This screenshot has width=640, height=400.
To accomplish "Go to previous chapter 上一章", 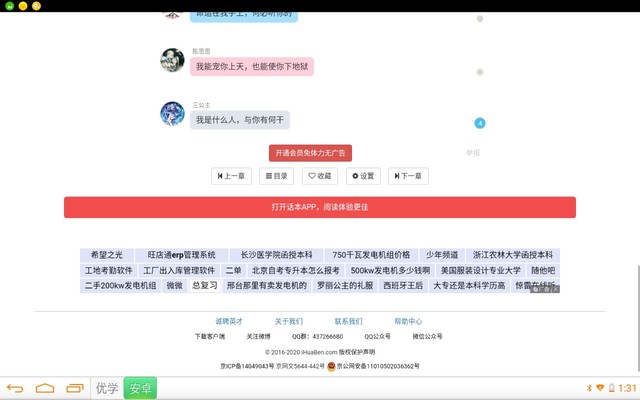I will pos(231,176).
